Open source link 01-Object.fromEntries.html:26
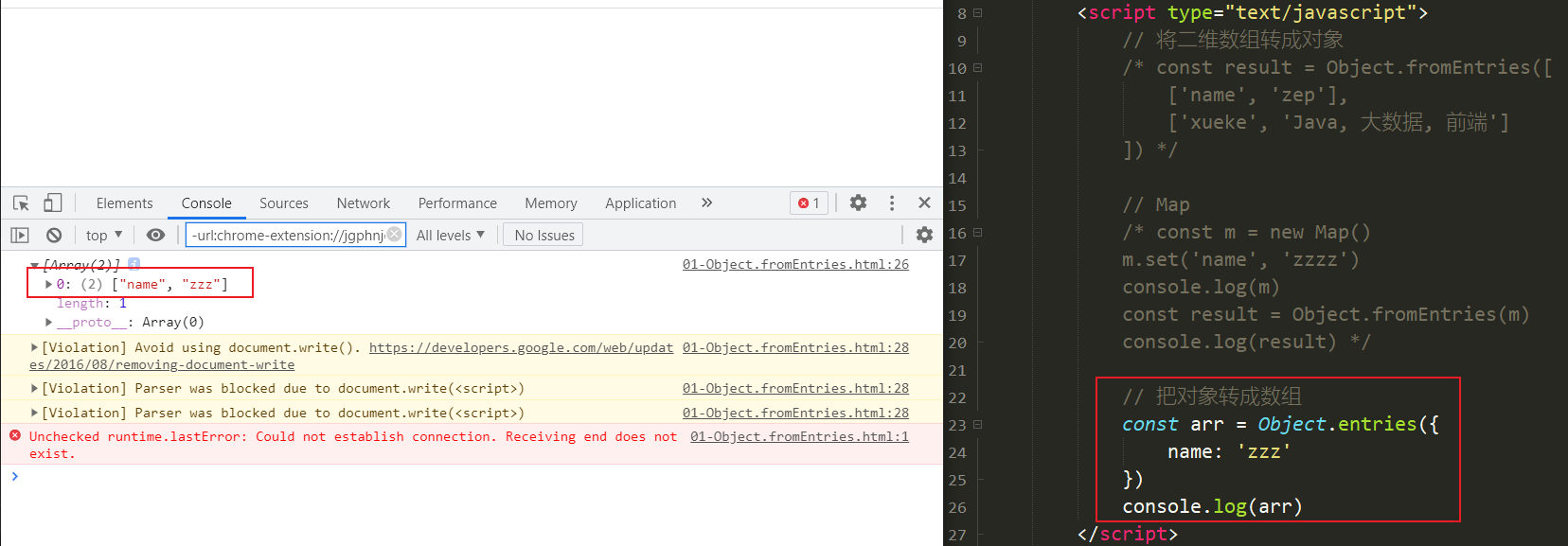This screenshot has height=546, width=1568. (x=795, y=264)
